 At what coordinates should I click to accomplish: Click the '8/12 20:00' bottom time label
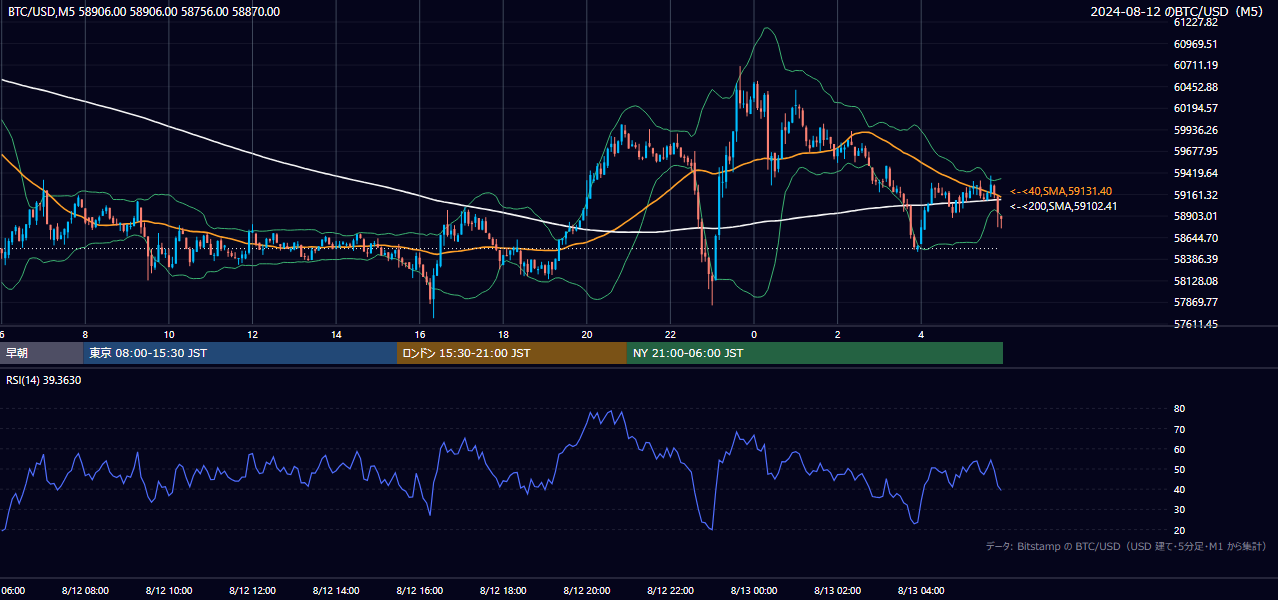pyautogui.click(x=587, y=590)
